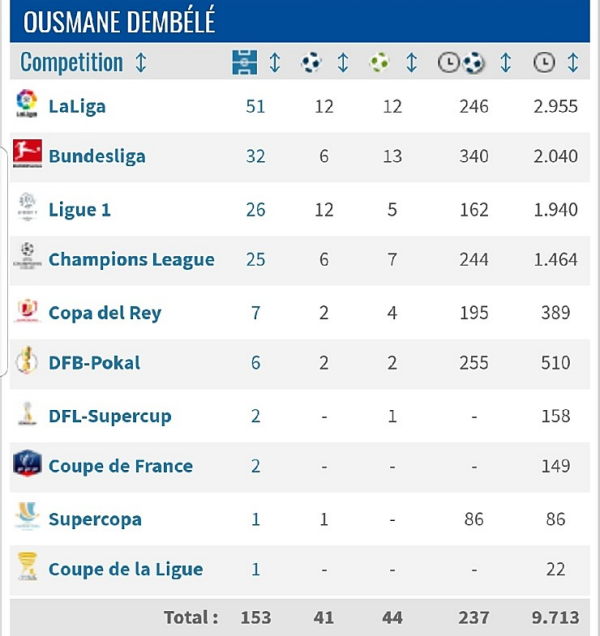Sort by minutes played column arrows
The width and height of the screenshot is (600, 636).
pos(573,63)
